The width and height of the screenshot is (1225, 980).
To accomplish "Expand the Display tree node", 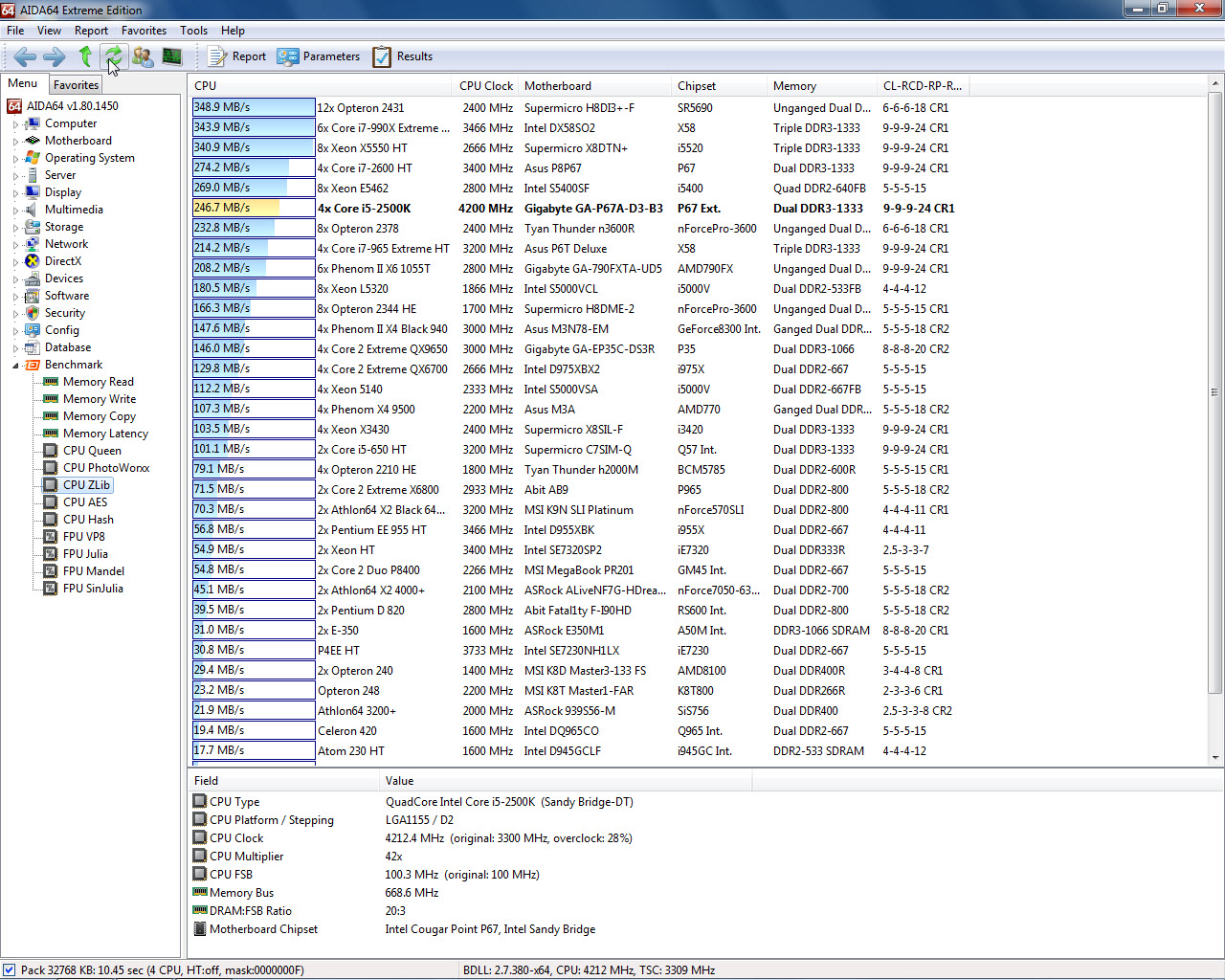I will coord(15,193).
